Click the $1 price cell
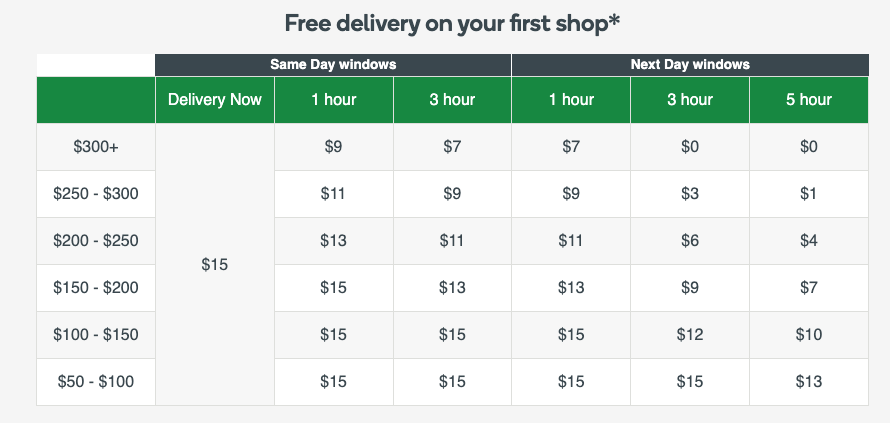Image resolution: width=890 pixels, height=423 pixels. point(809,194)
